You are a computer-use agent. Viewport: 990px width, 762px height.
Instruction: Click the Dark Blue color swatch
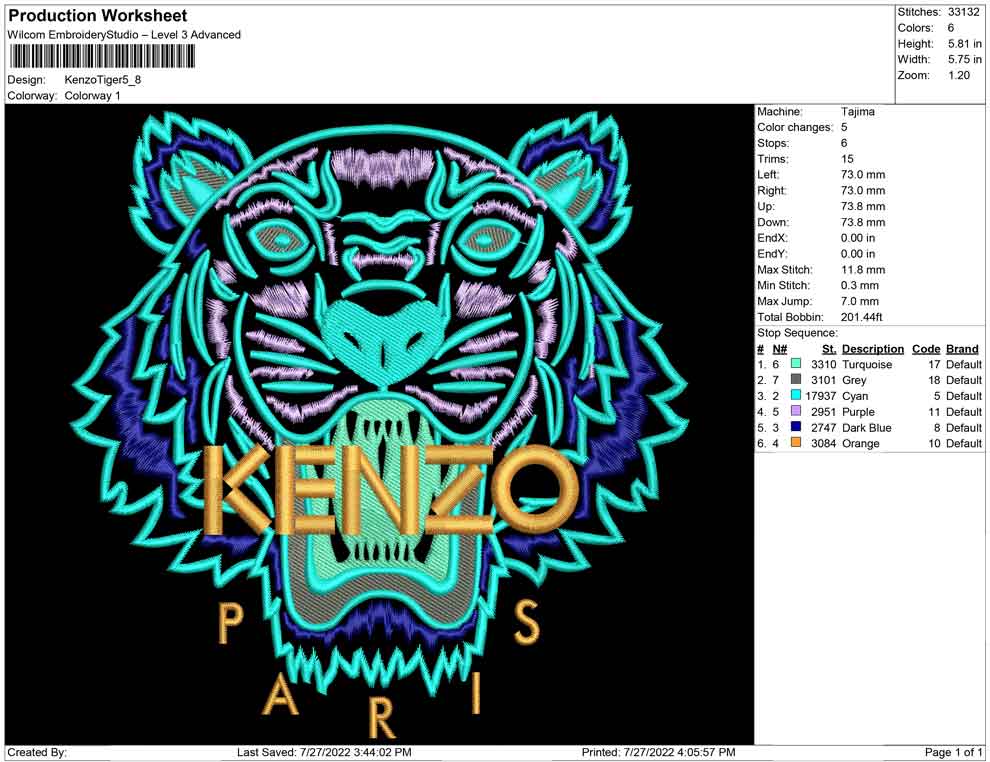coord(796,427)
